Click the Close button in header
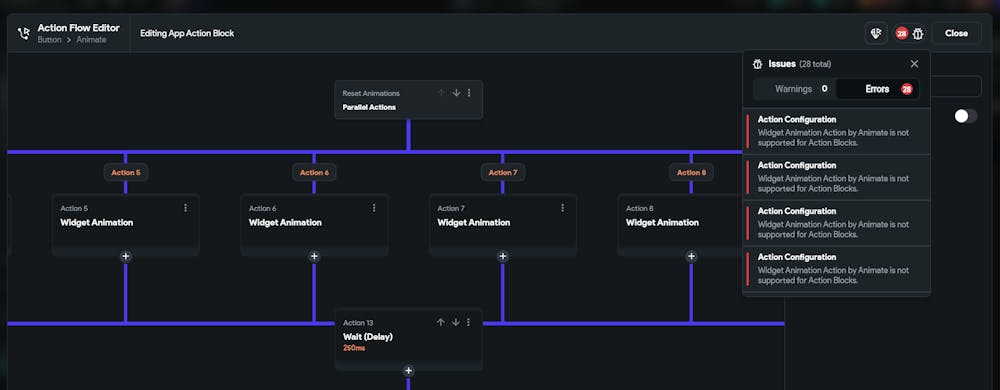The image size is (1000, 390). (x=956, y=33)
